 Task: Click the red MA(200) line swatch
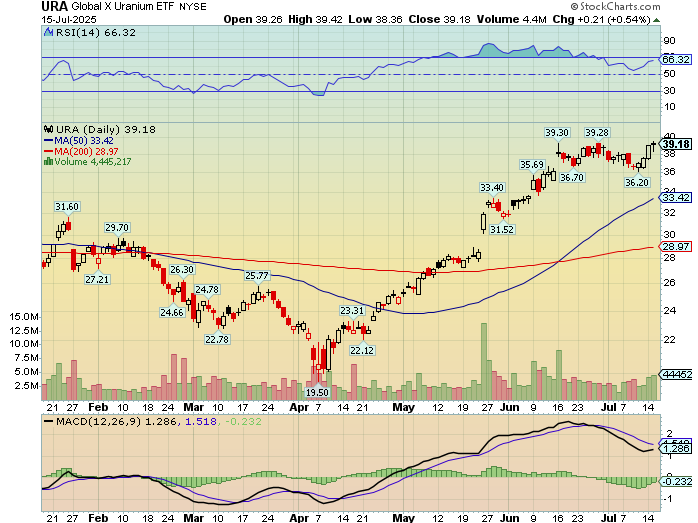point(48,151)
